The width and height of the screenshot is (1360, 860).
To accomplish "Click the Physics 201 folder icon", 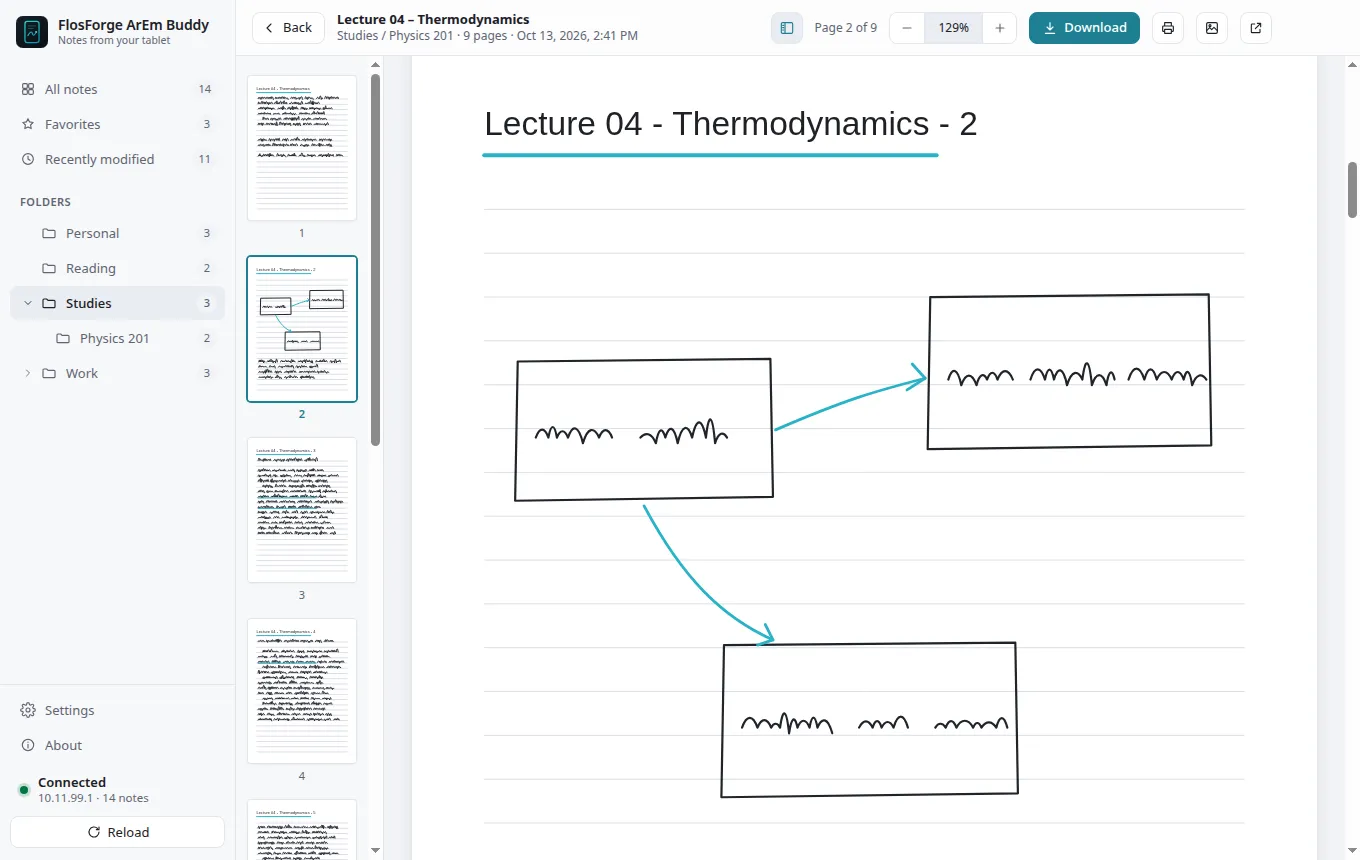I will [63, 338].
